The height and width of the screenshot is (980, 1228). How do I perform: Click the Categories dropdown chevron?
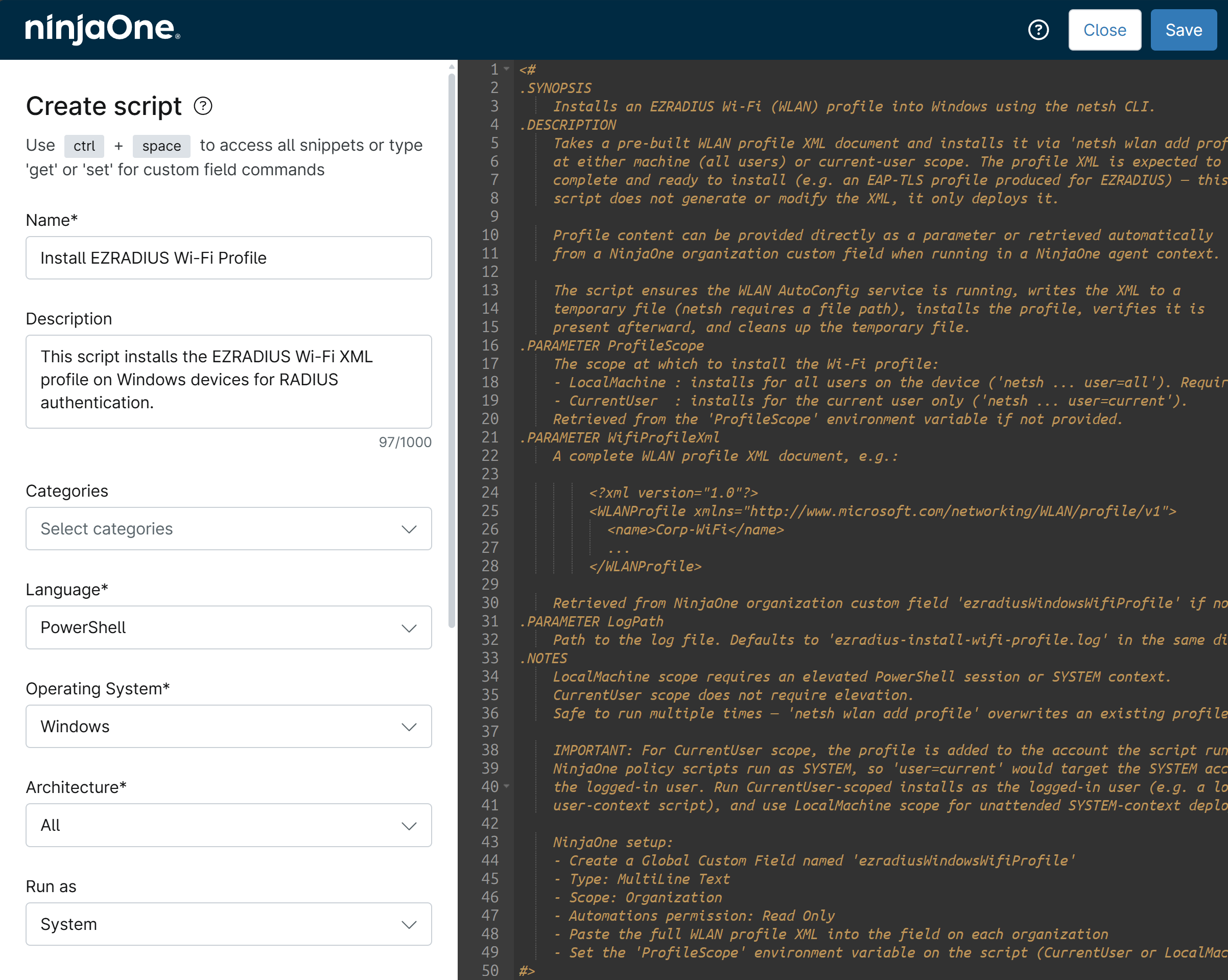(x=409, y=529)
